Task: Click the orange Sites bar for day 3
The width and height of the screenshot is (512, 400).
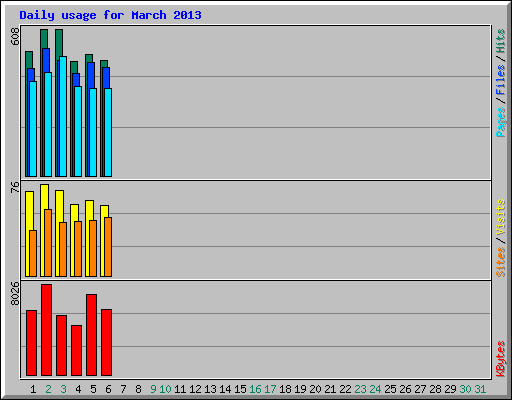Action: pyautogui.click(x=63, y=249)
